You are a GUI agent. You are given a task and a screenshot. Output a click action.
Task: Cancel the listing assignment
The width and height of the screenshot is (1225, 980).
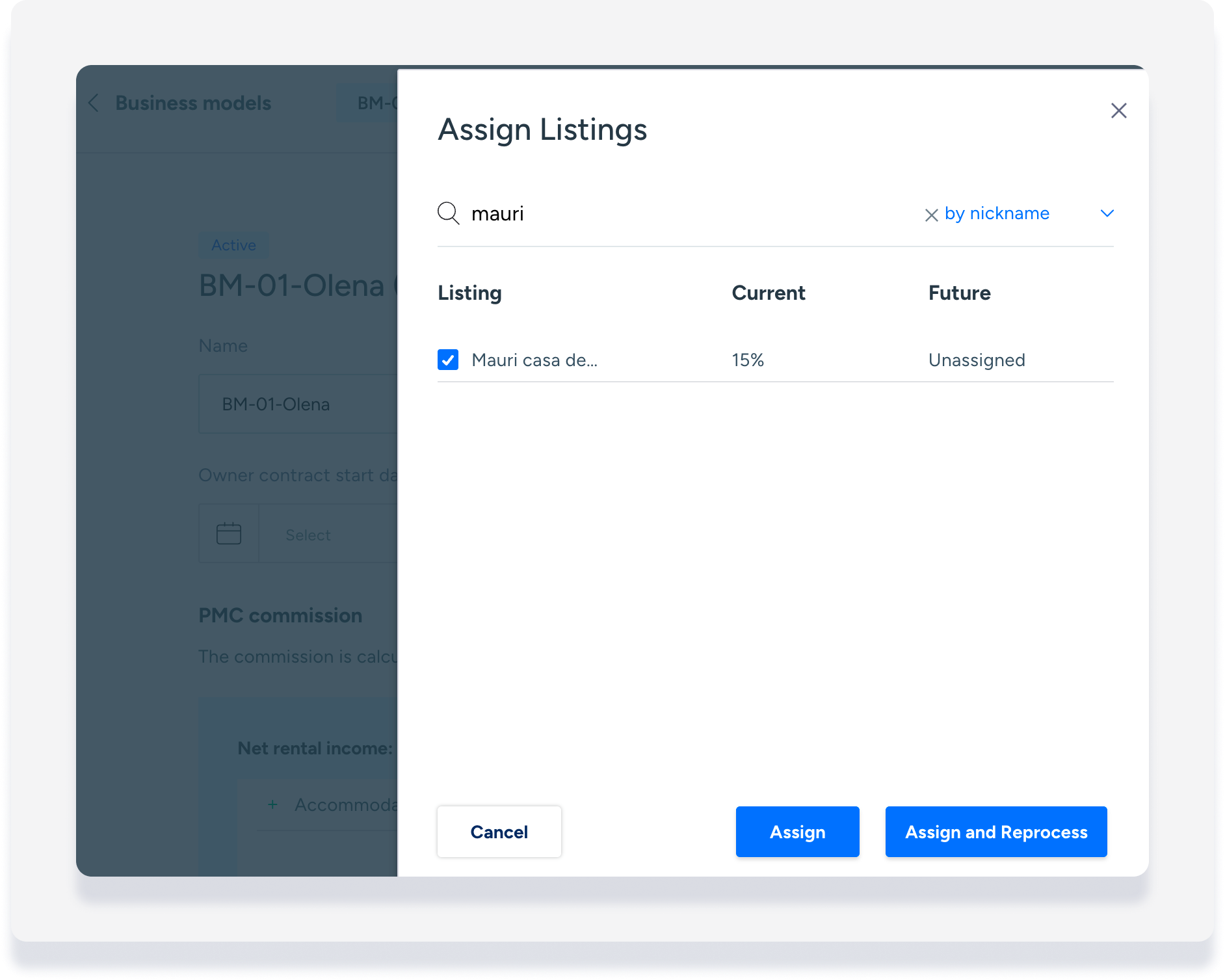point(499,832)
